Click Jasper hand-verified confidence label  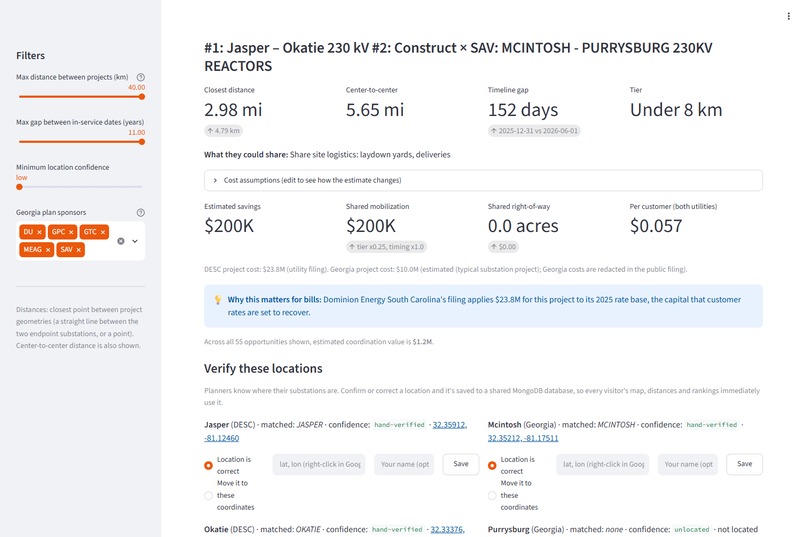point(399,425)
